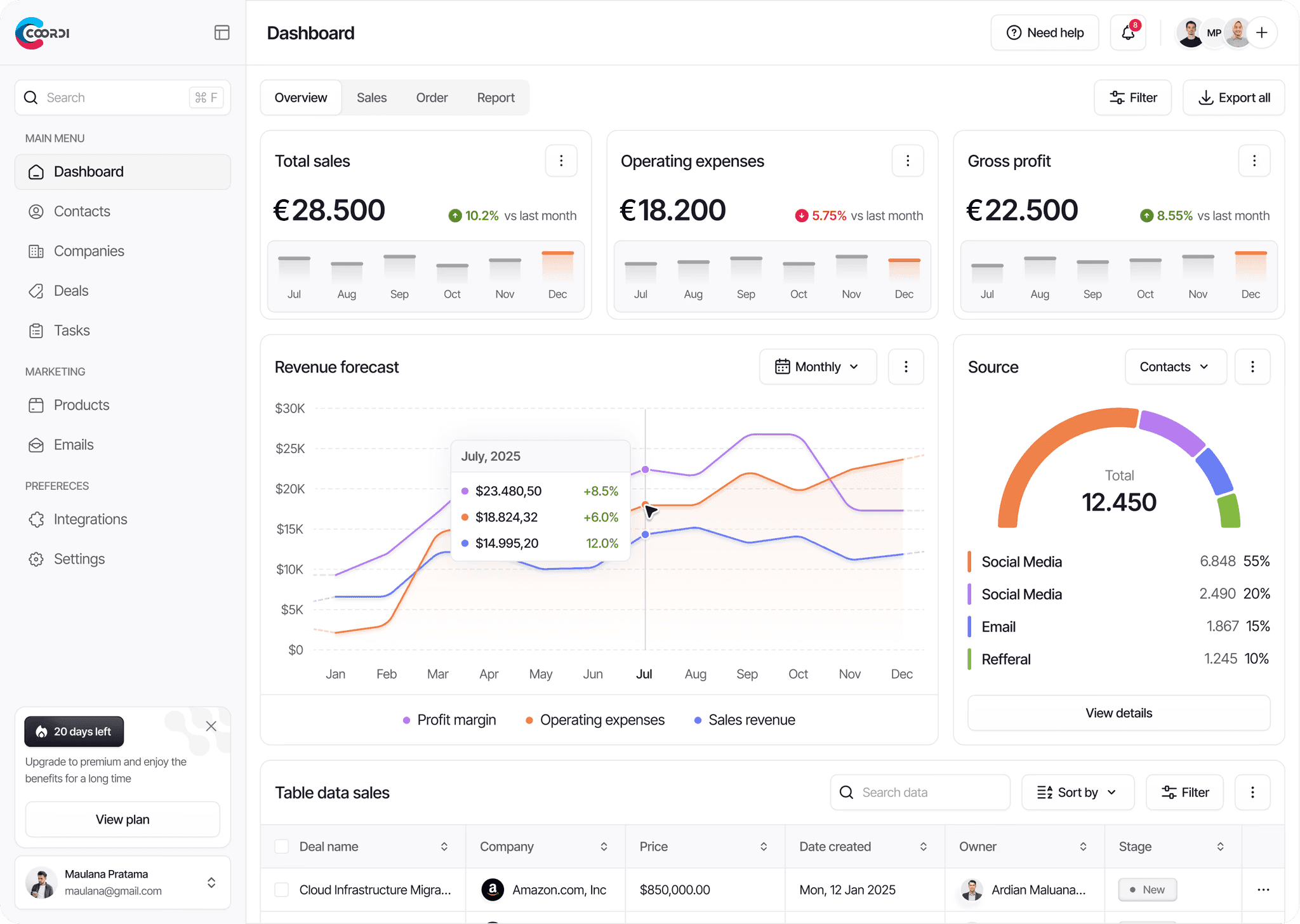The width and height of the screenshot is (1300, 924).
Task: Dismiss the upgrade promo card
Action: pos(211,726)
